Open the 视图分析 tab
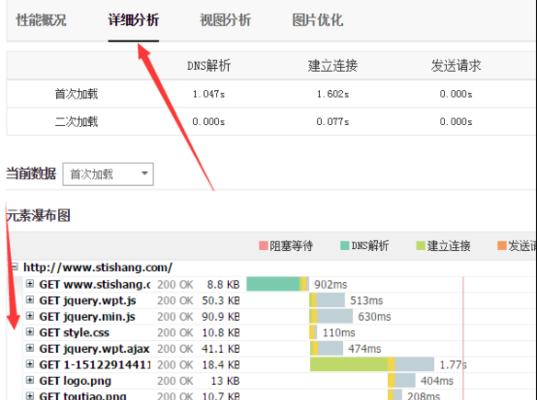Screen dimensions: 537x400 point(225,20)
